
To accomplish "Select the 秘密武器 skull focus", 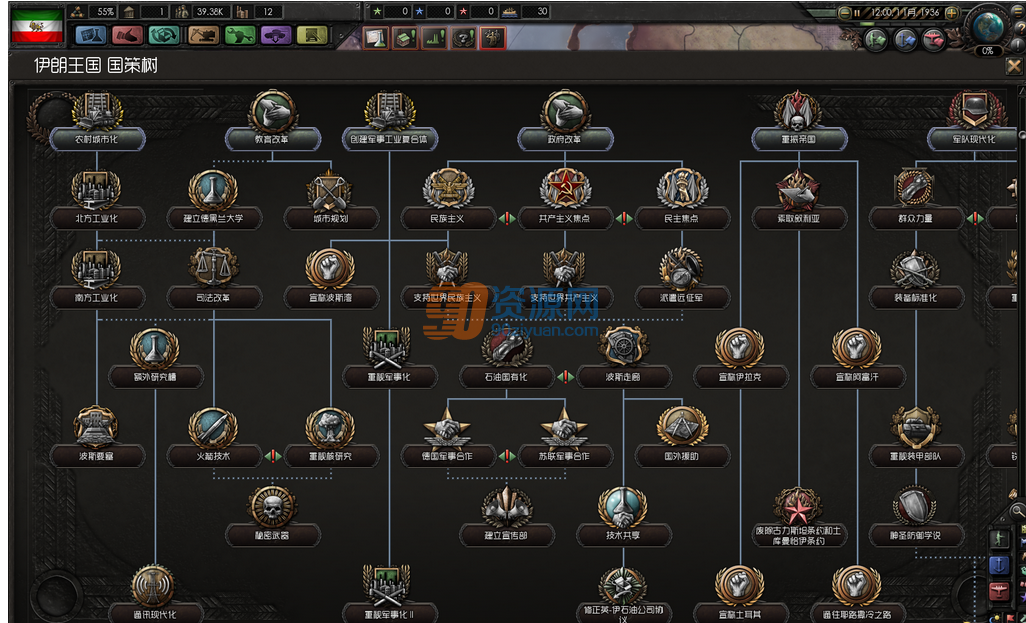I will [x=273, y=517].
